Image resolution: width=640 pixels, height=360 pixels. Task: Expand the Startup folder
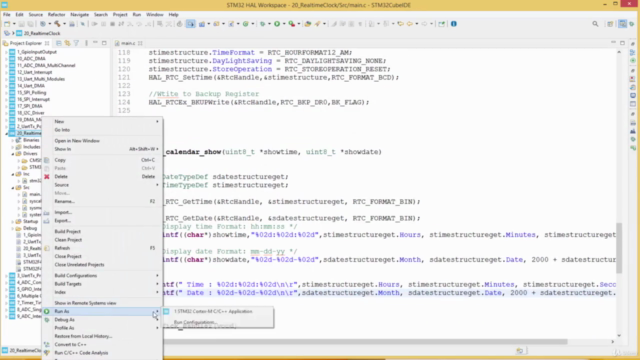point(13,222)
